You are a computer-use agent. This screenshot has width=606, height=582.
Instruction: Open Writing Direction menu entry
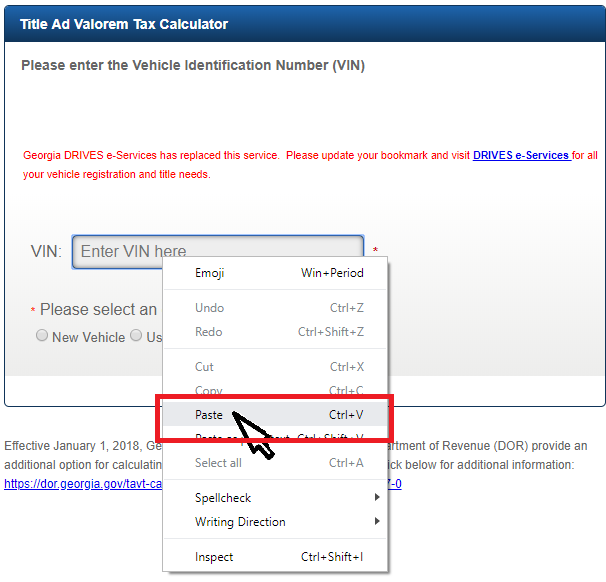tap(275, 522)
